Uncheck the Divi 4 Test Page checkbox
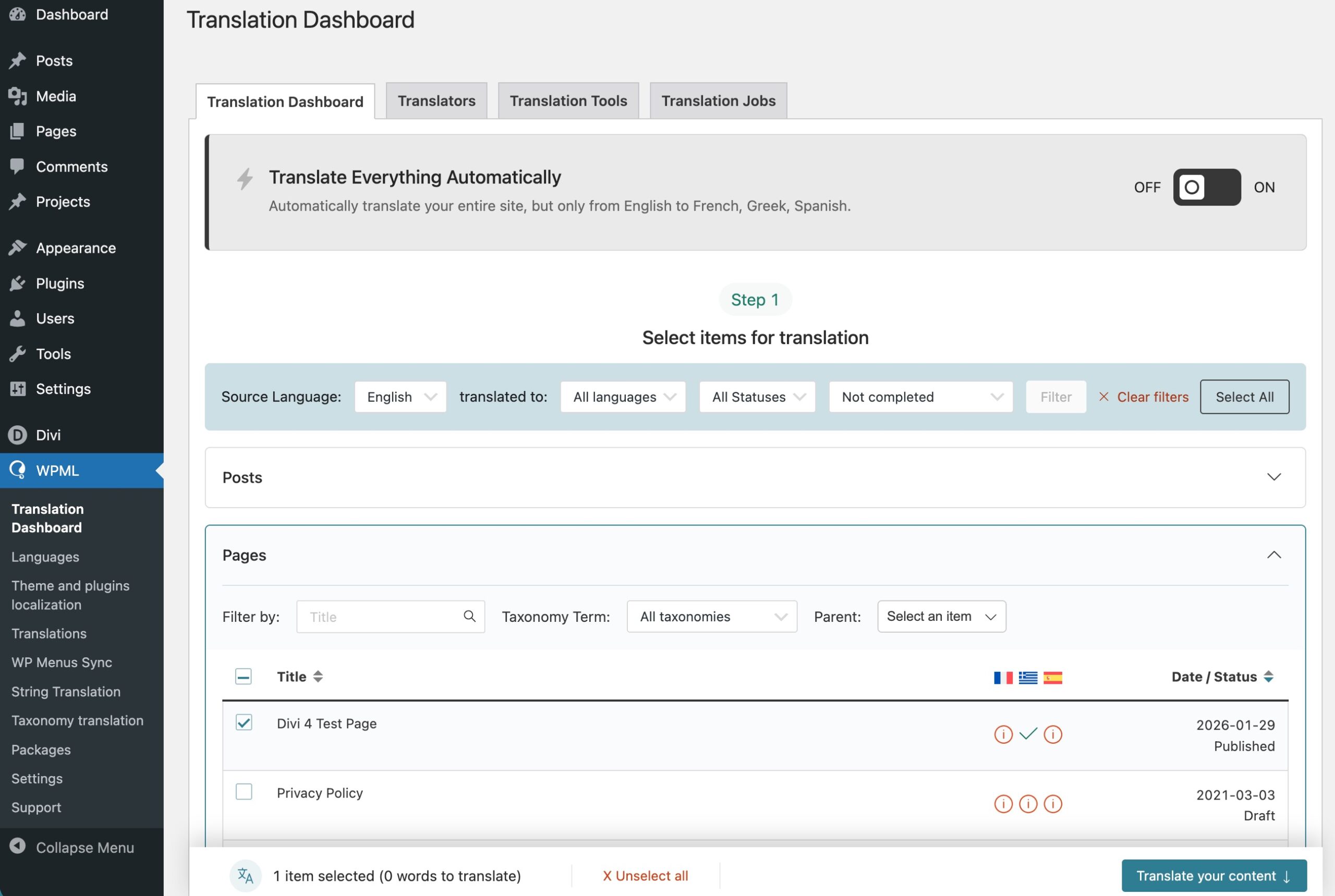The width and height of the screenshot is (1335, 896). click(x=244, y=722)
